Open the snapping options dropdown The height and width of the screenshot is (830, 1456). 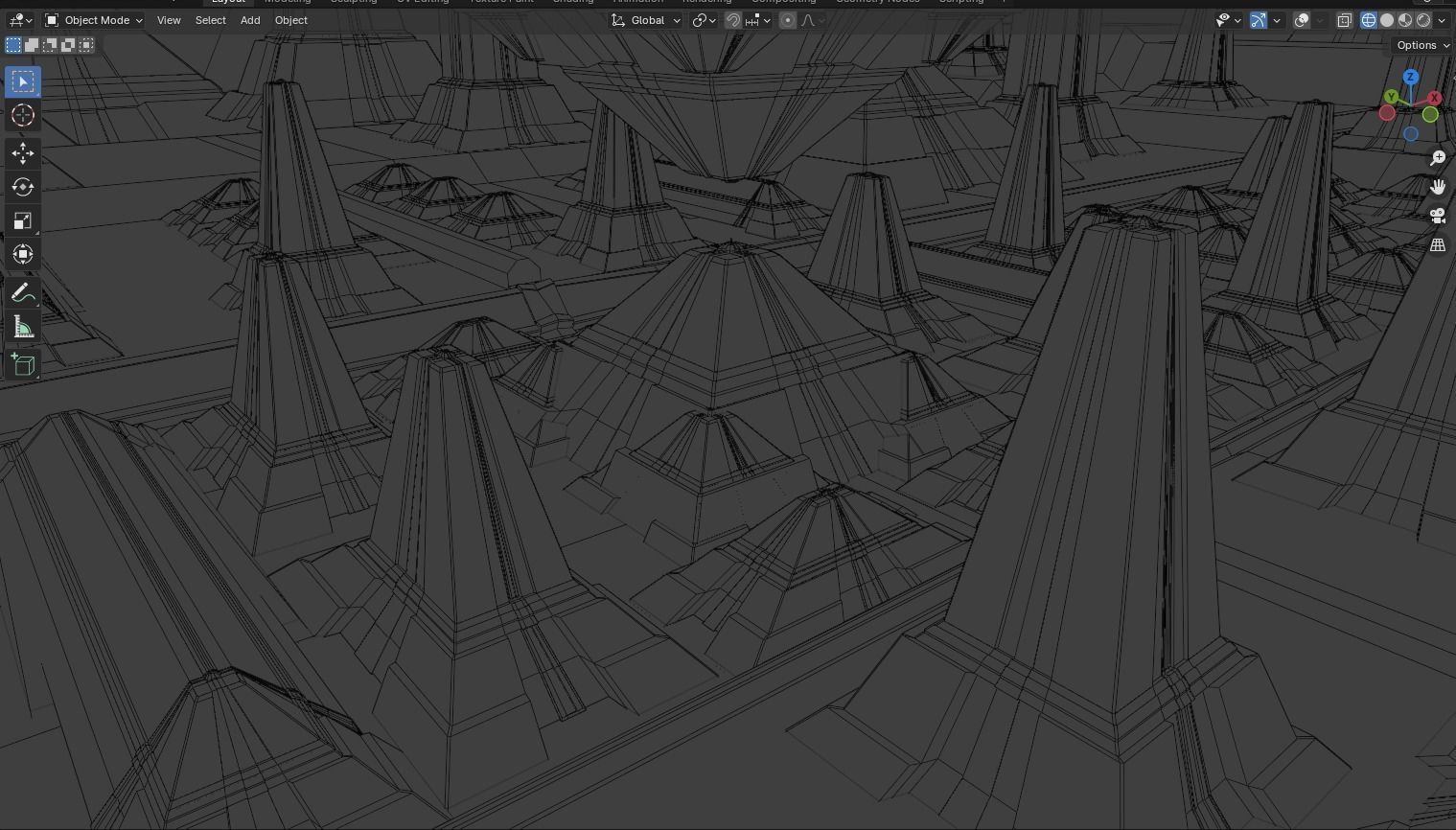pos(758,20)
